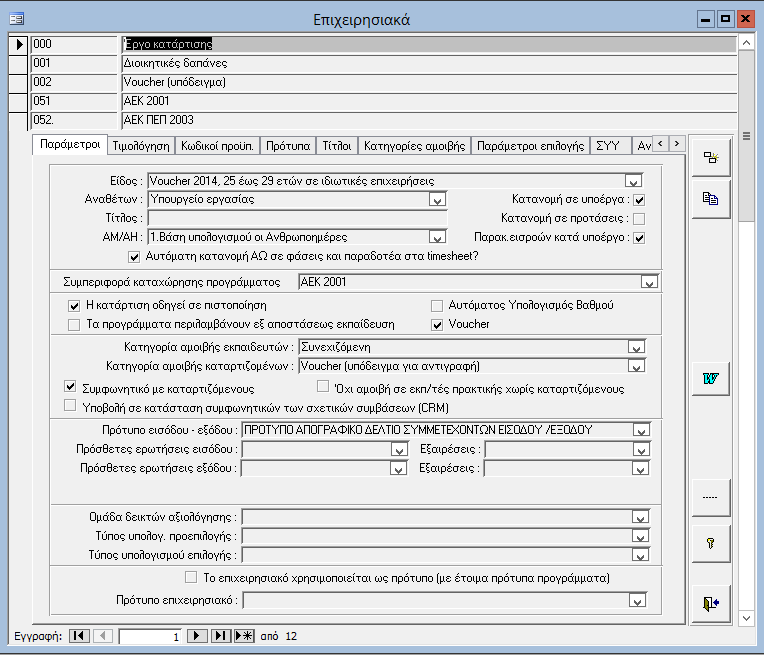Screen dimensions: 764x655
Task: Open the Αναθέτων dropdown list
Action: (x=436, y=200)
